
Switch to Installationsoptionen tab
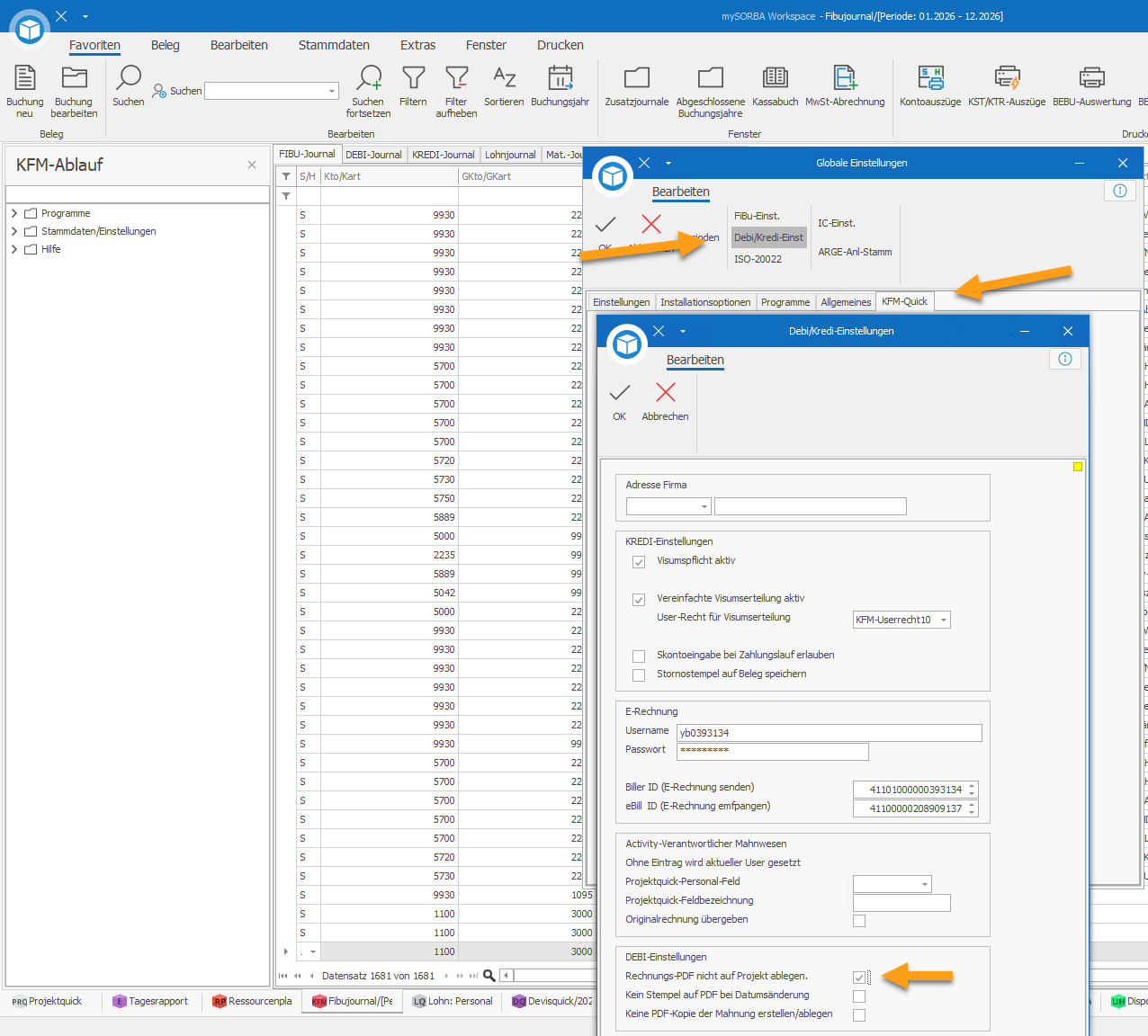click(705, 302)
